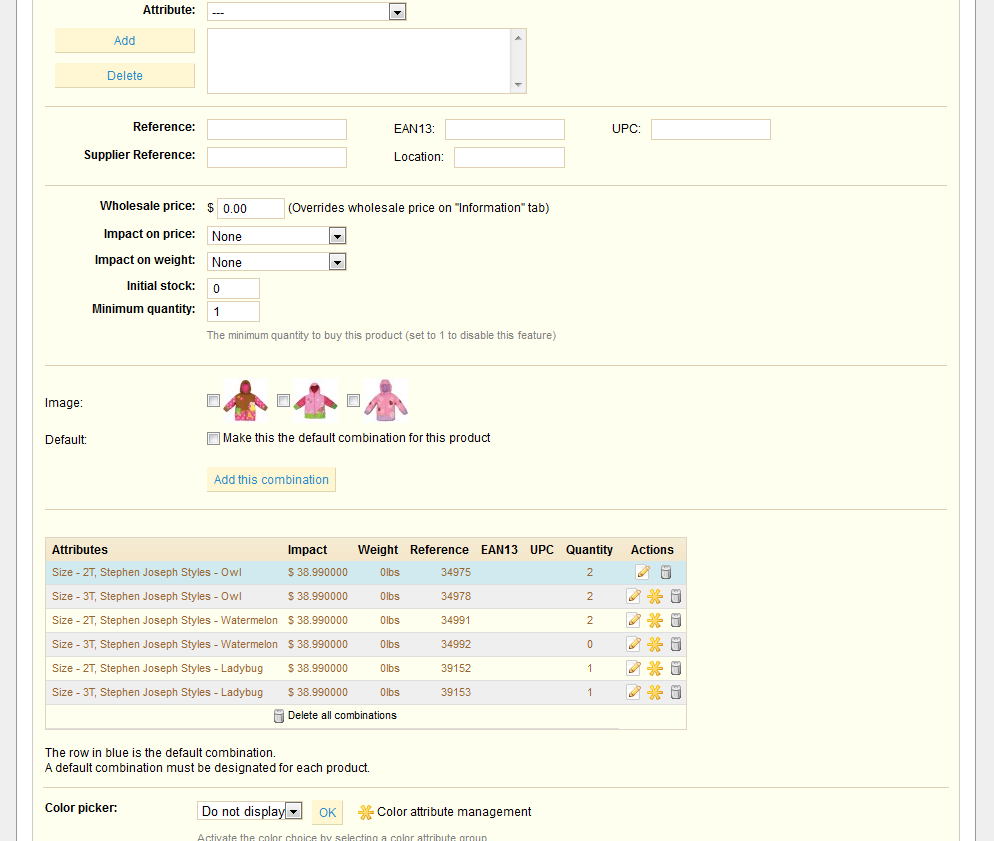Screen dimensions: 994x841
Task: Select the pink ladybug raincoat thumbnail
Action: point(385,401)
